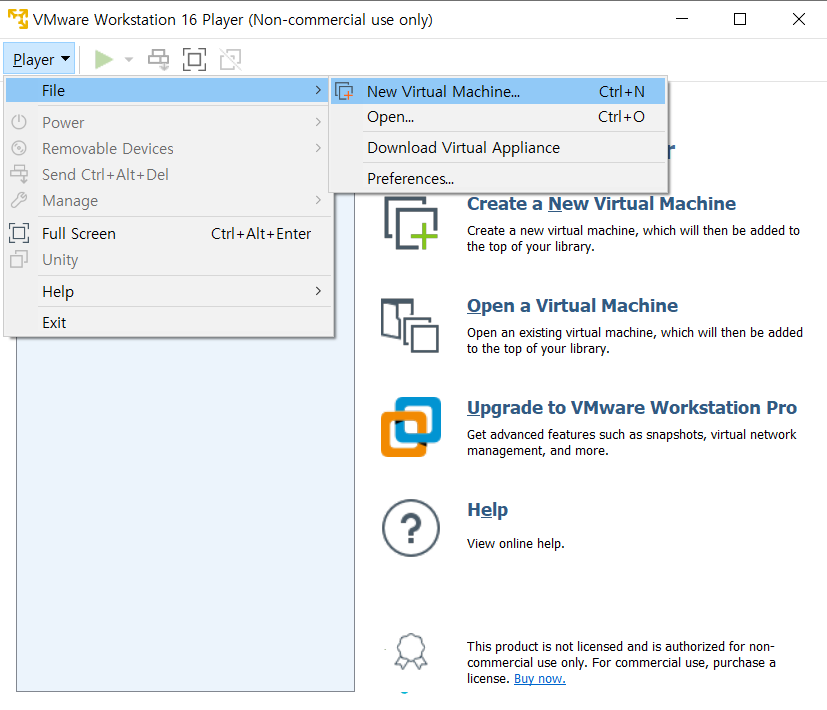The image size is (827, 710).
Task: Click the Send Ctrl+Alt+Del toolbar icon
Action: tap(158, 59)
